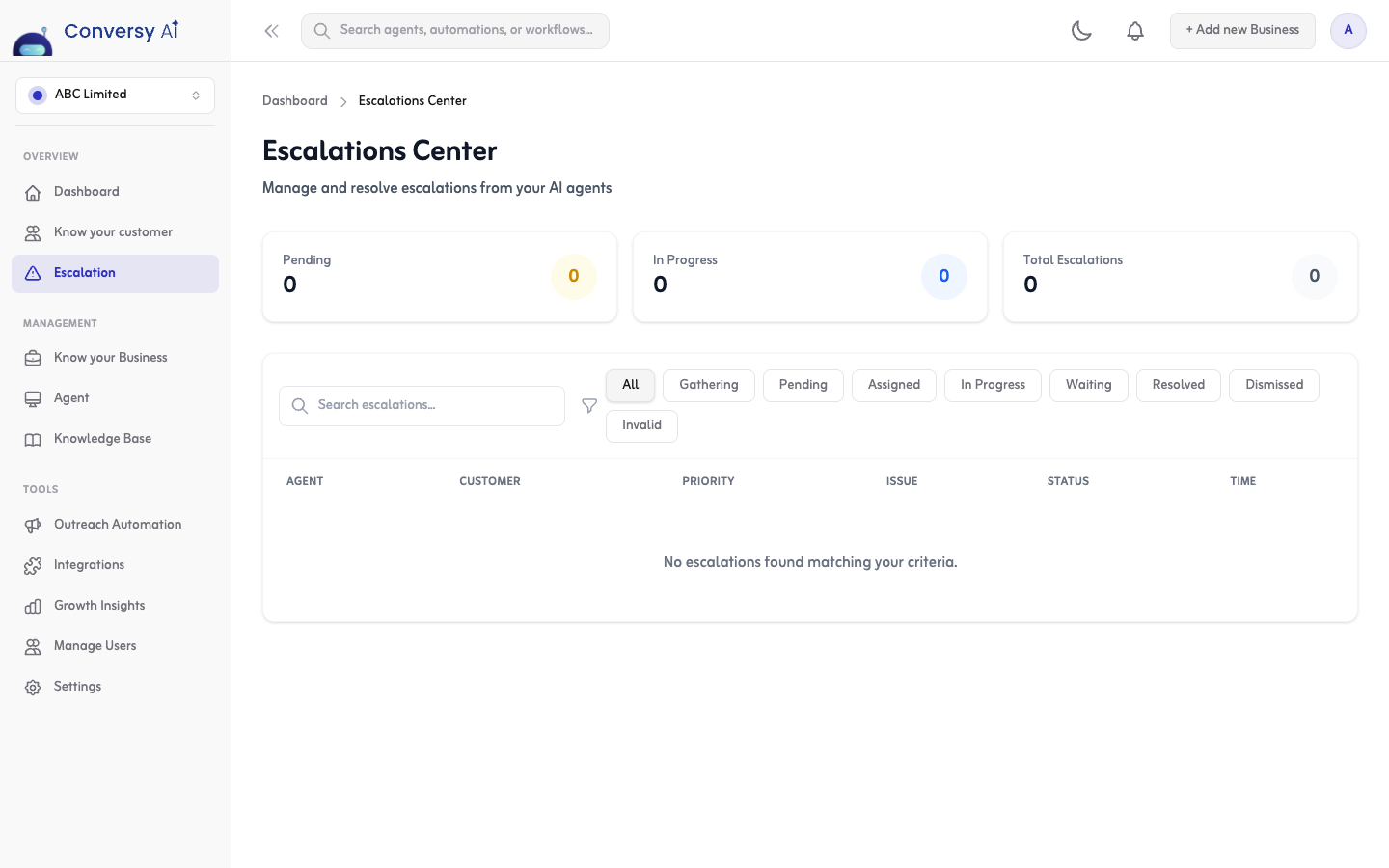
Task: Collapse the sidebar with double-chevron icon
Action: click(272, 31)
